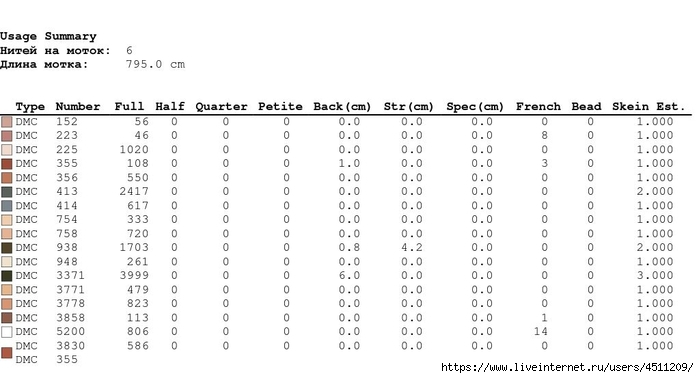
Task: Click the DMC 938 brown swatch
Action: click(x=7, y=247)
